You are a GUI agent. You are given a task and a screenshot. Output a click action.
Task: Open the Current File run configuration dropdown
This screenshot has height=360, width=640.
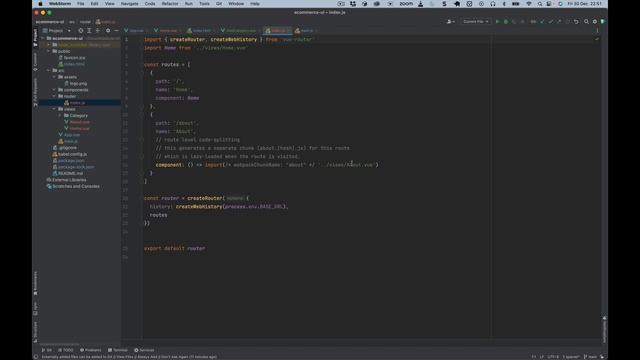pyautogui.click(x=476, y=22)
